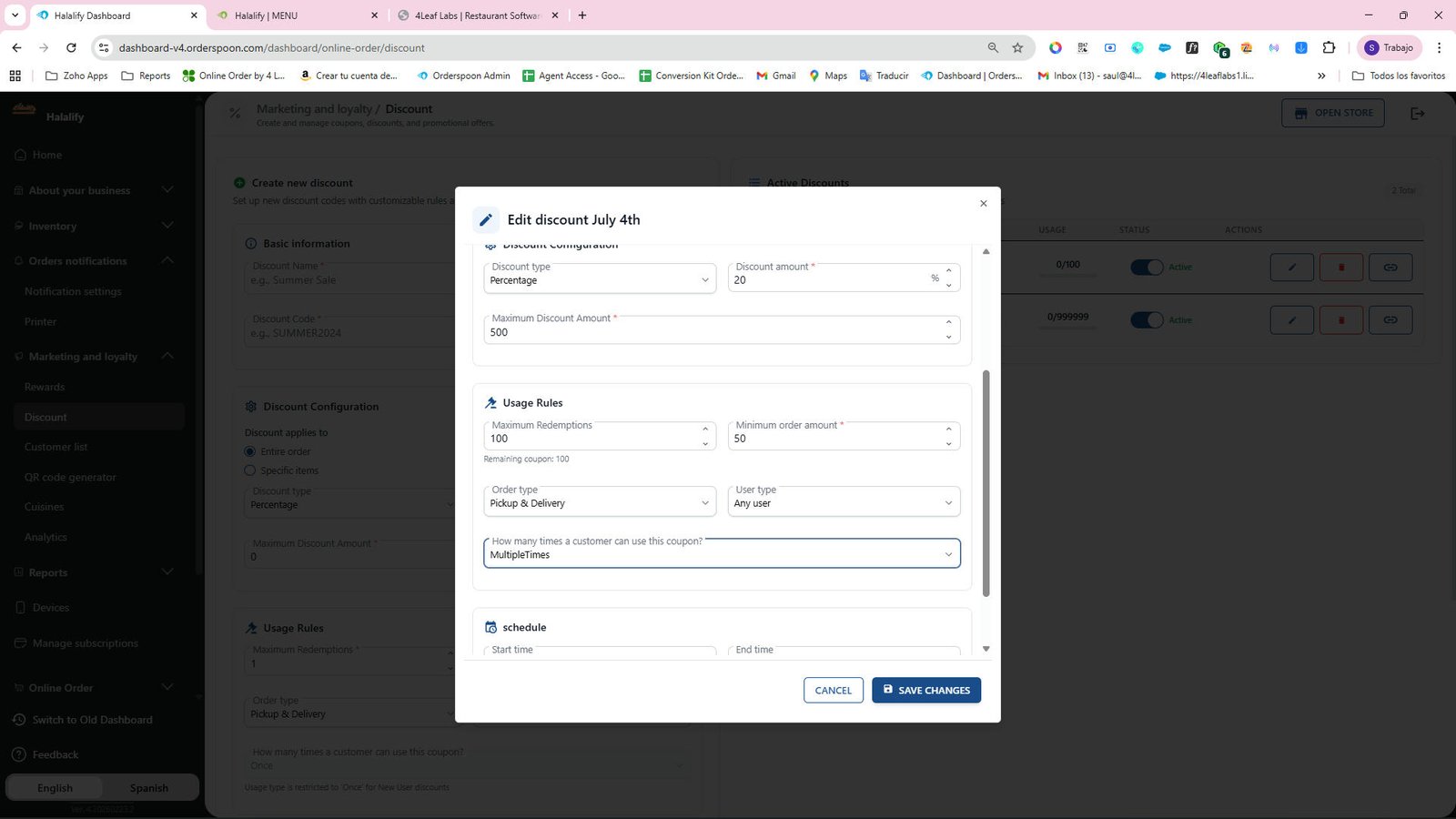
Task: Open the Order type dropdown in dialog
Action: click(x=600, y=501)
